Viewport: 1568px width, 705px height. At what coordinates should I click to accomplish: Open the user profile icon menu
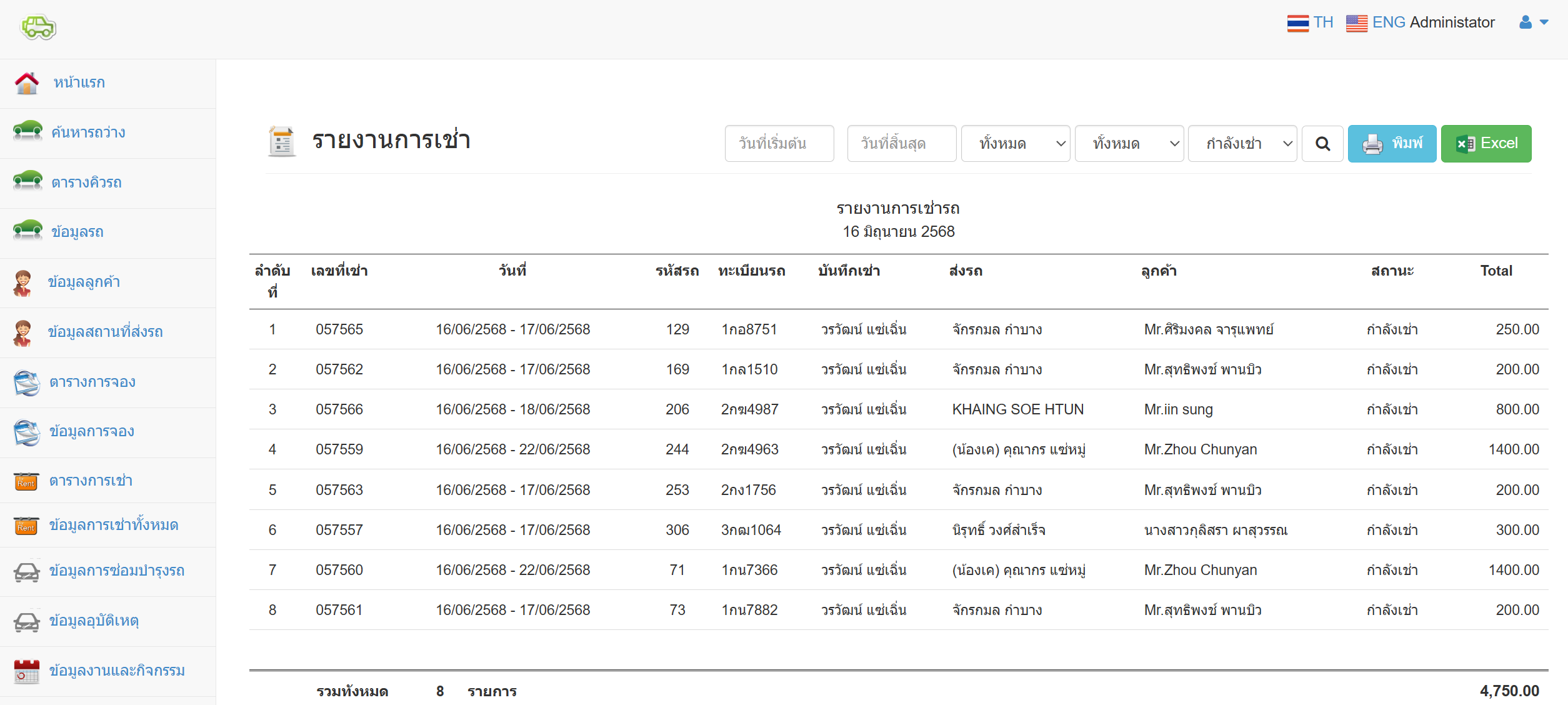1526,22
